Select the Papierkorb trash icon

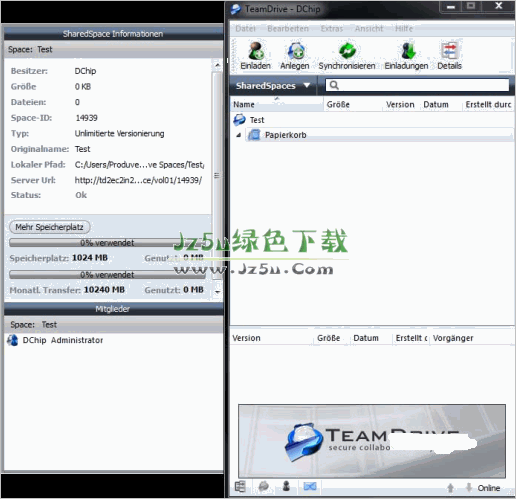(254, 135)
